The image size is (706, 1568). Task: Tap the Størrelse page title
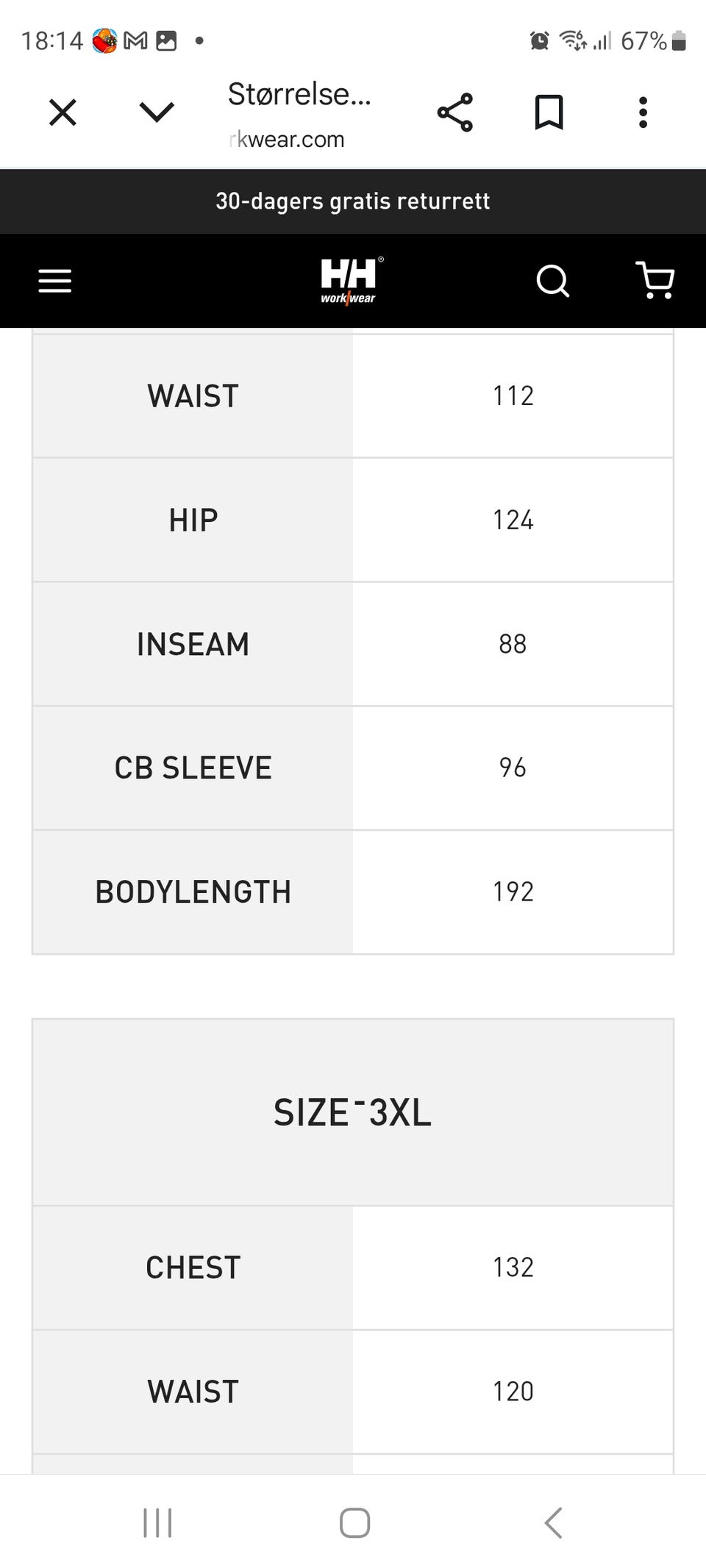pyautogui.click(x=299, y=94)
